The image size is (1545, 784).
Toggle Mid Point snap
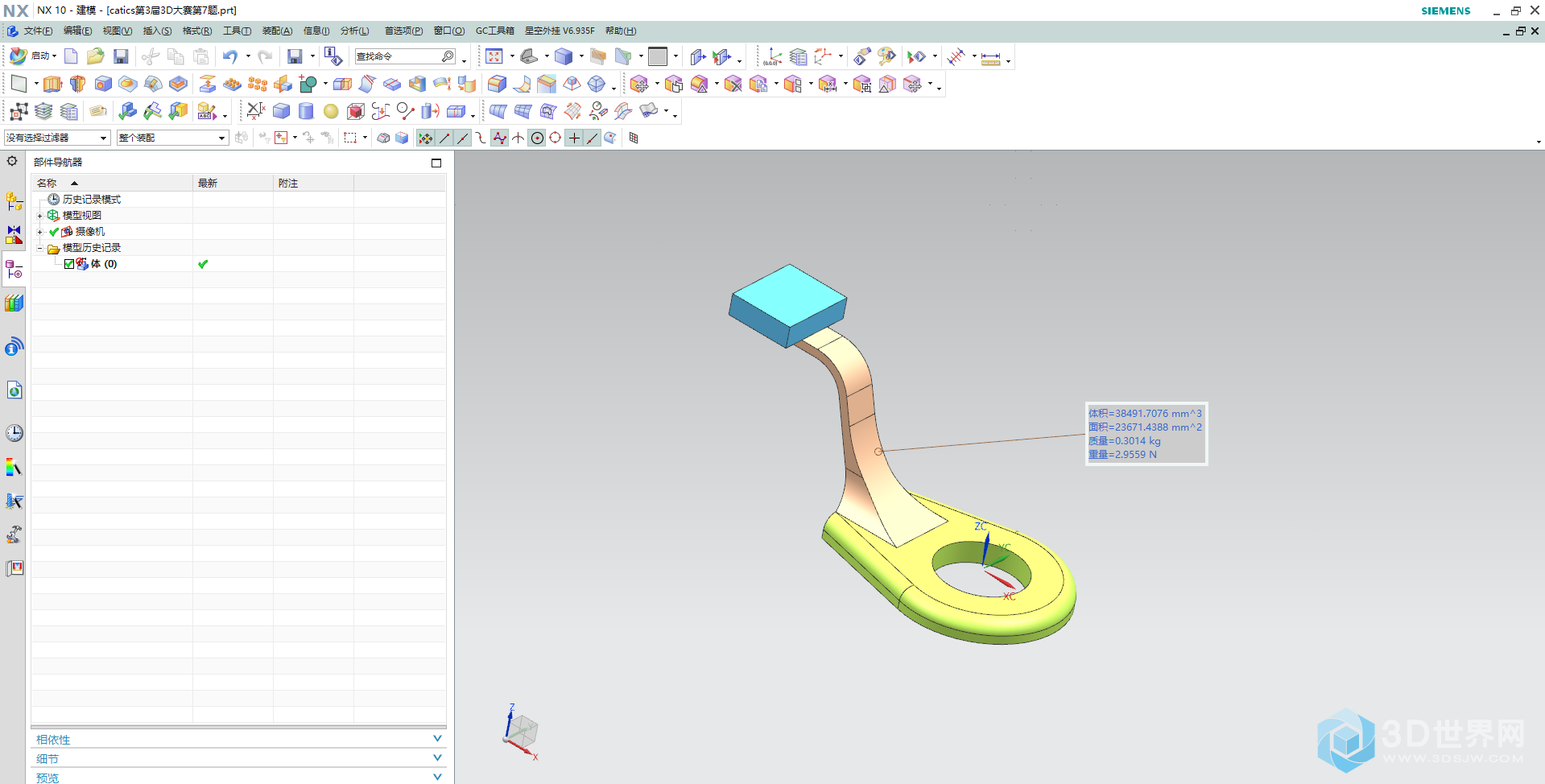click(x=463, y=138)
